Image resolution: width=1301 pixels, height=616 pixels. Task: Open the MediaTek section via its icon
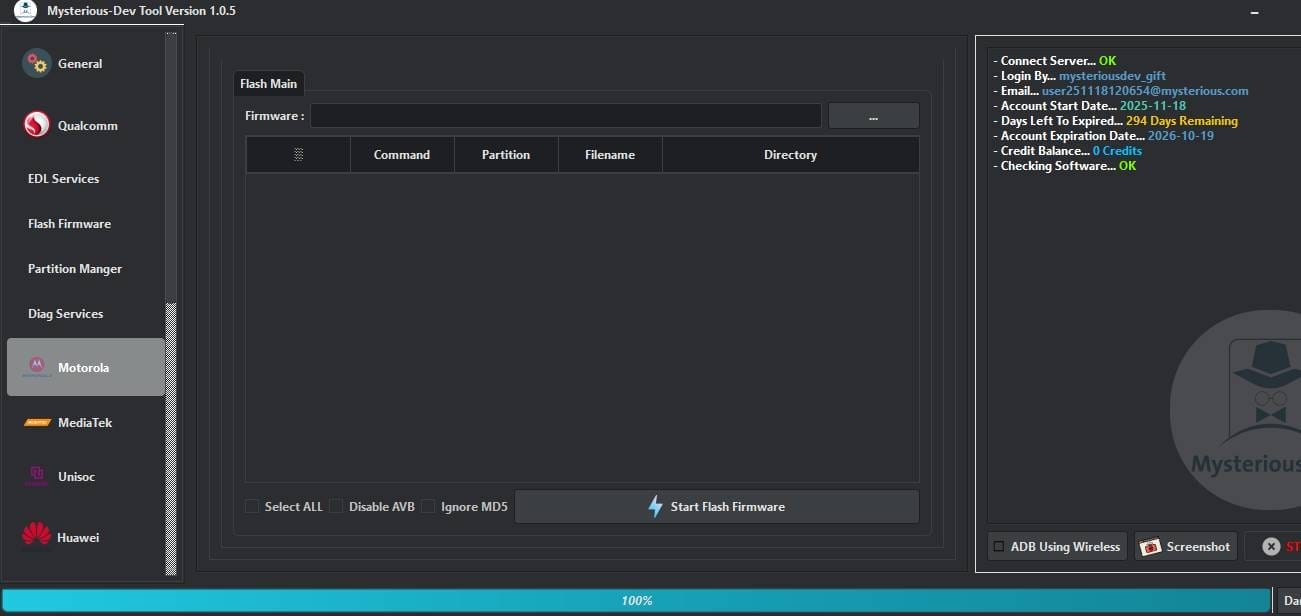[x=35, y=421]
